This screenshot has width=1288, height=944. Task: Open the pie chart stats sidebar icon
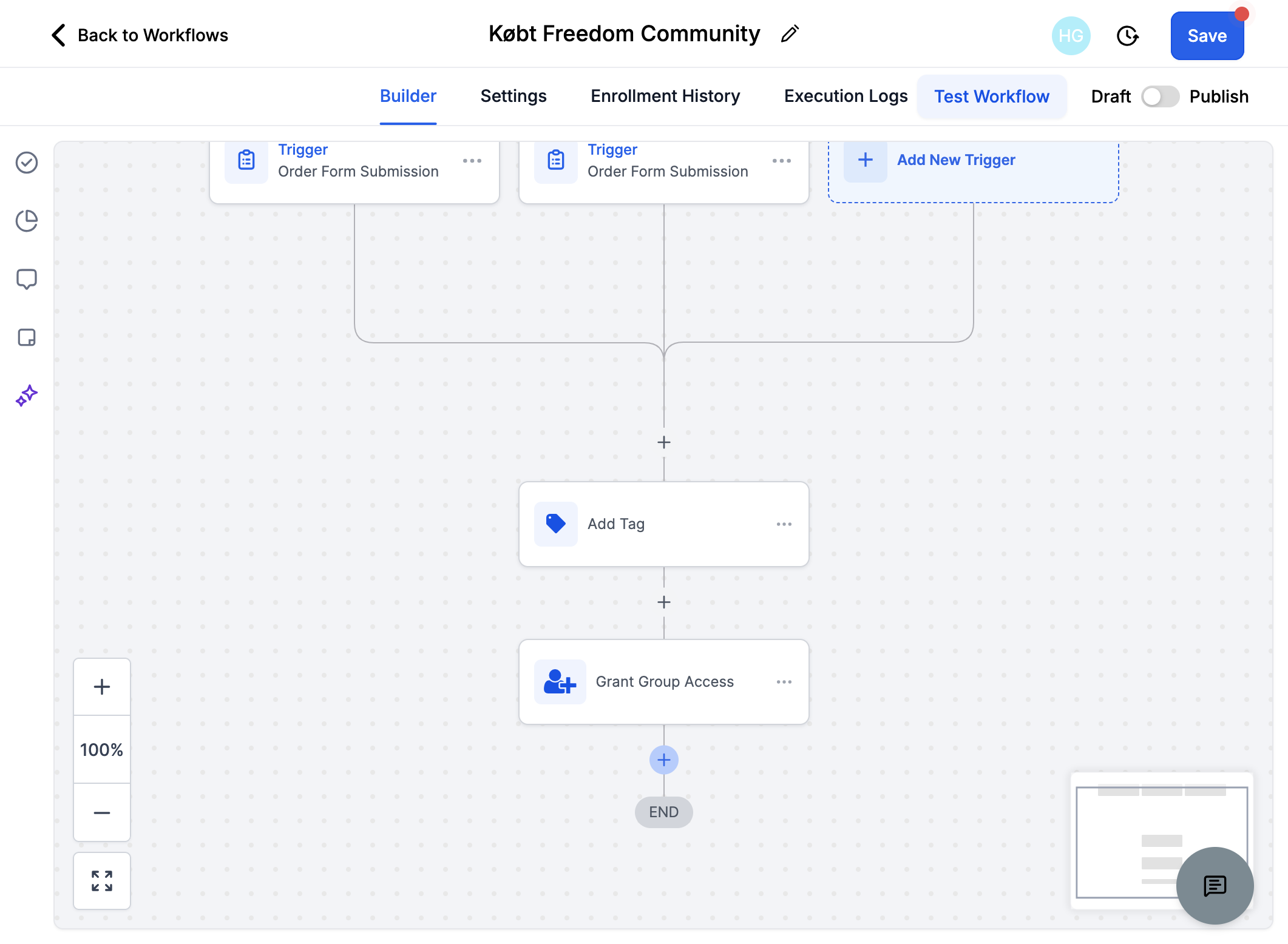27,221
